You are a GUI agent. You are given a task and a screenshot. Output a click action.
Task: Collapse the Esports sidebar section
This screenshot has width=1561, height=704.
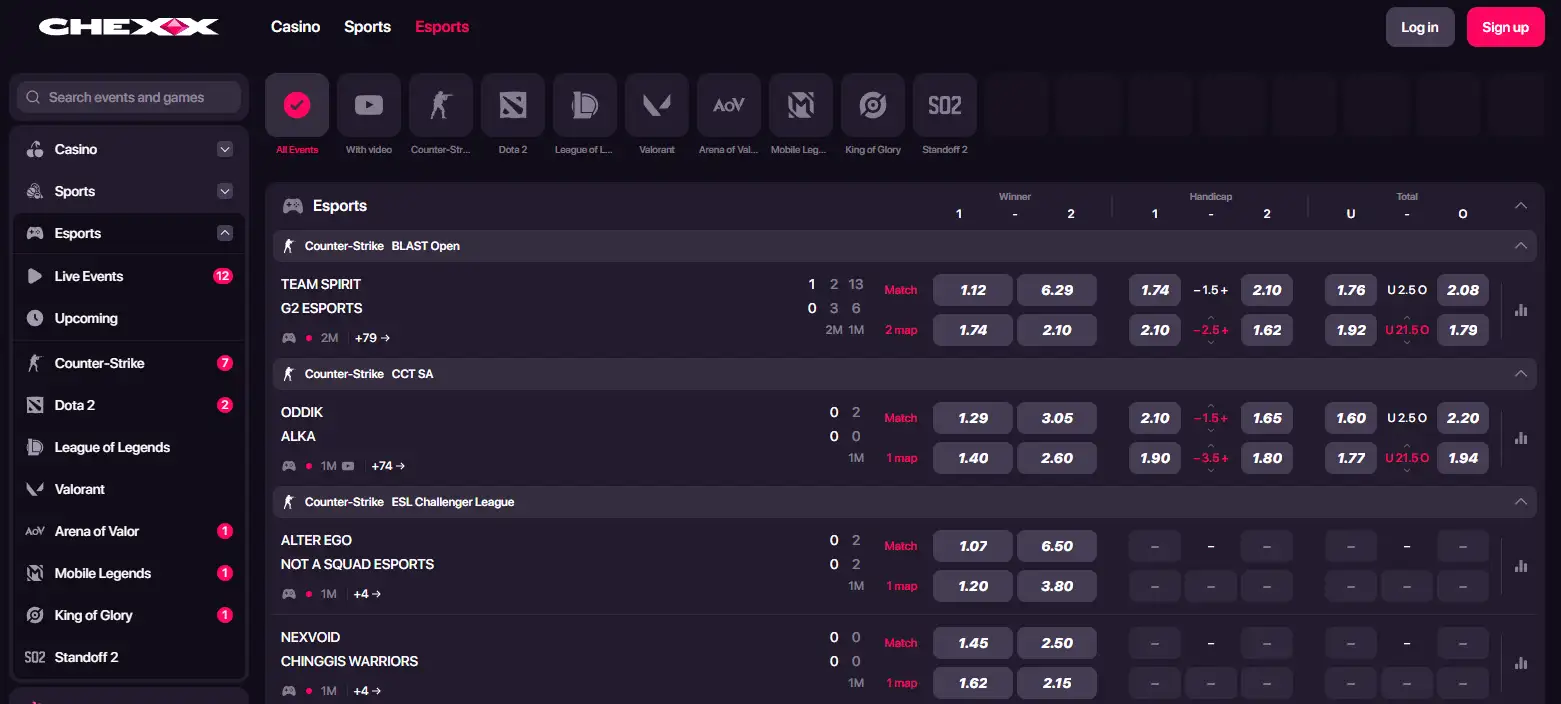[225, 233]
